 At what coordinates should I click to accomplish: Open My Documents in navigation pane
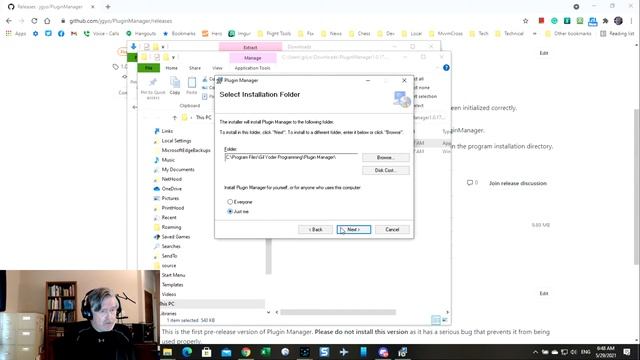point(178,169)
